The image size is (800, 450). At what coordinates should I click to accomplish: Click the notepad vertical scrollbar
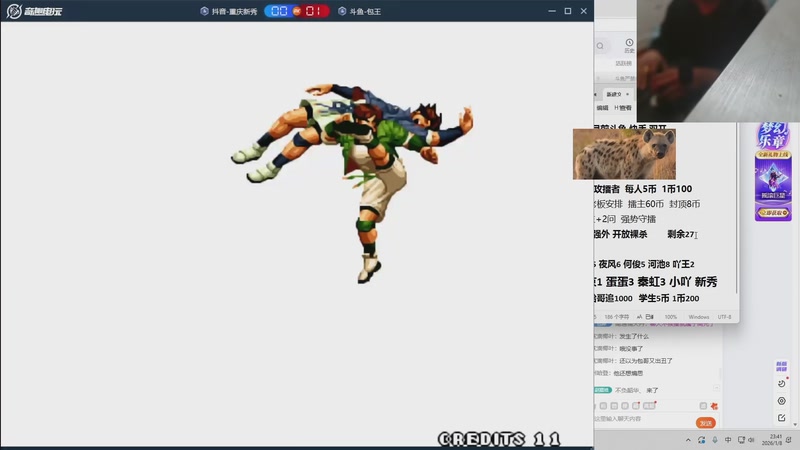point(736,207)
